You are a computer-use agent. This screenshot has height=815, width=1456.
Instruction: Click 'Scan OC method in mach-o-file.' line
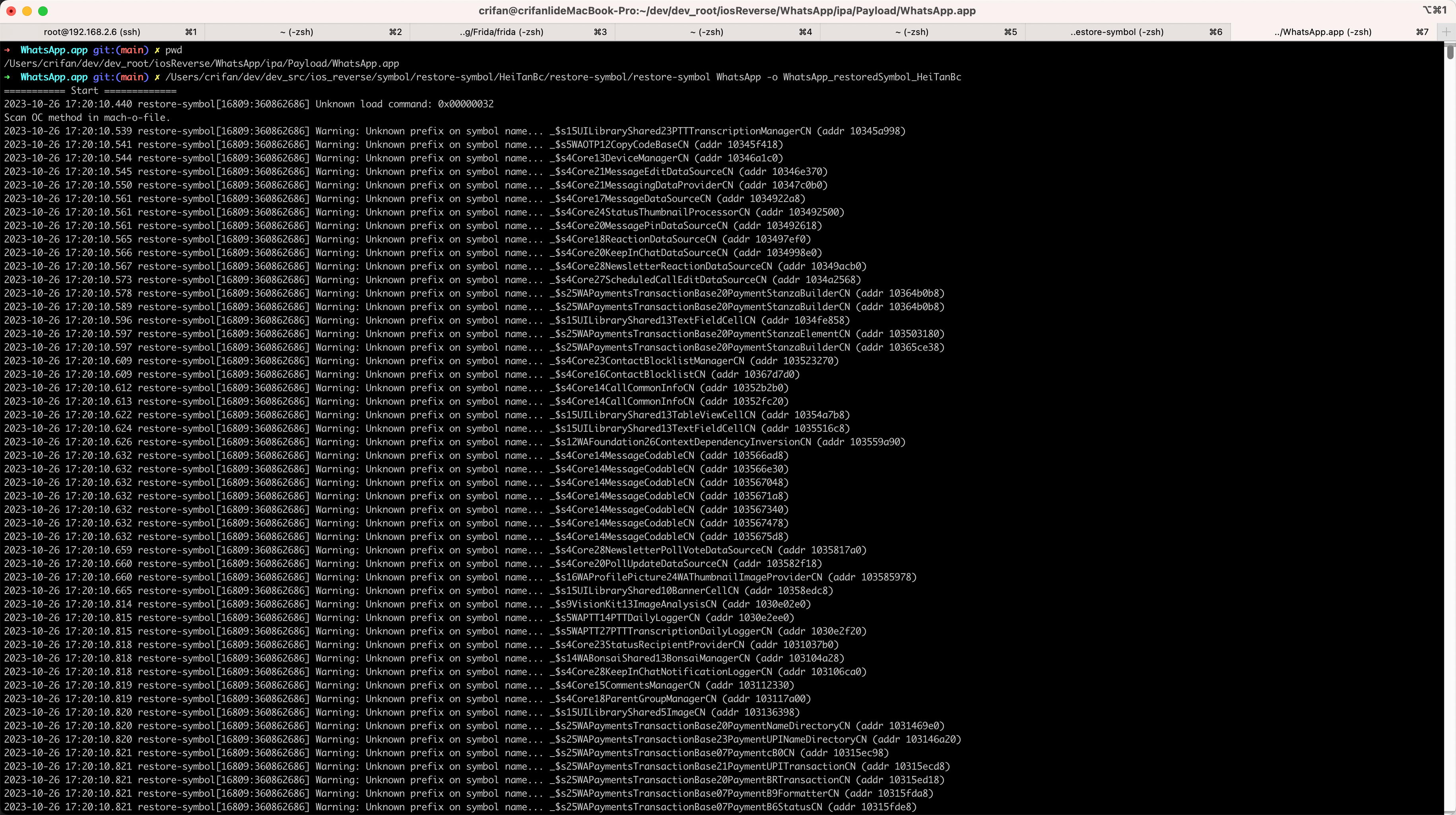pos(87,118)
